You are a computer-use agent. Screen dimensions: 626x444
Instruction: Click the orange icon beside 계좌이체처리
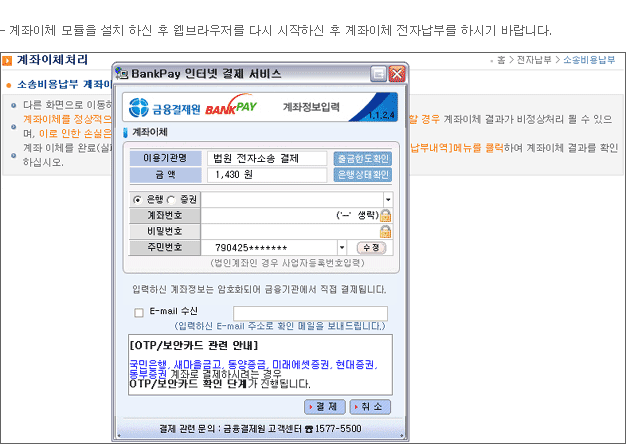tap(7, 61)
